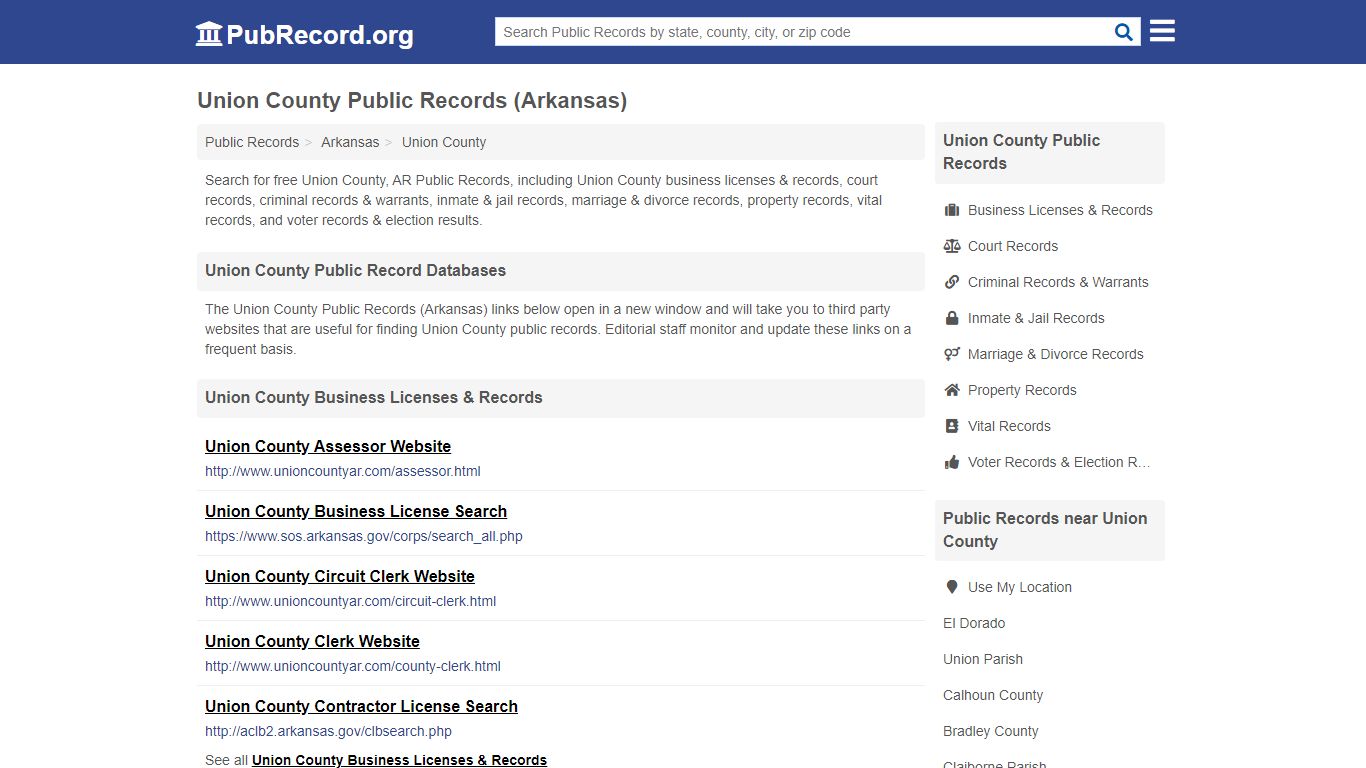Focus the Search Public Records input field
The height and width of the screenshot is (768, 1366).
point(802,32)
